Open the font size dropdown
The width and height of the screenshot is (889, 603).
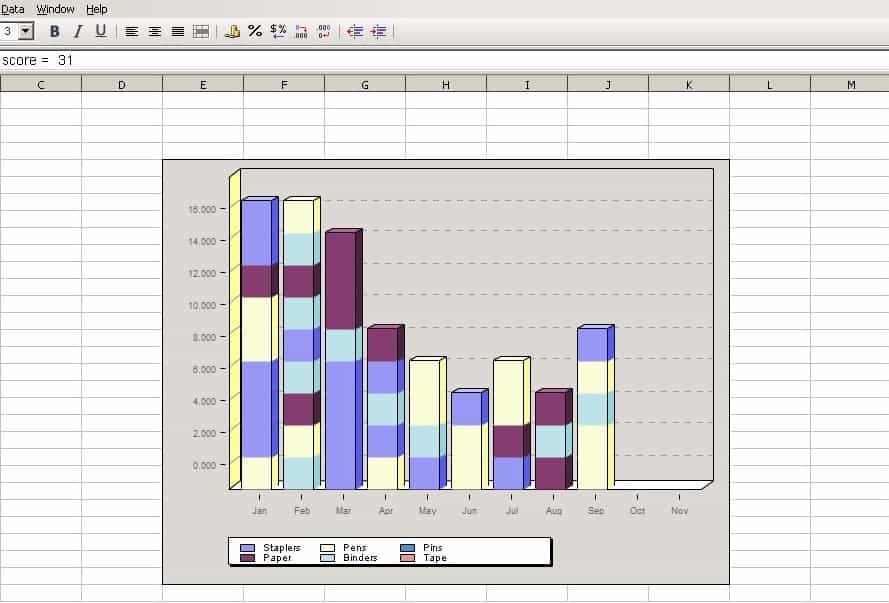[26, 31]
